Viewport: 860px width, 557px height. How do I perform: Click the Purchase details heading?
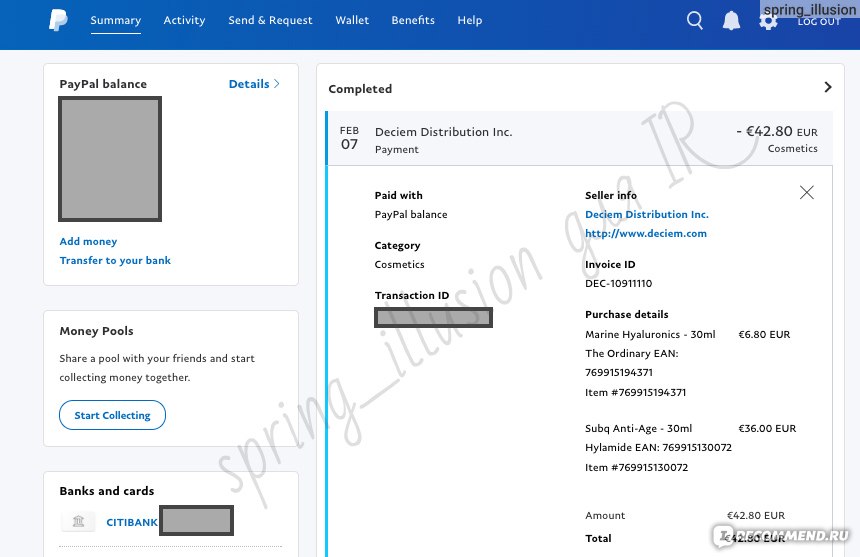[x=626, y=315]
